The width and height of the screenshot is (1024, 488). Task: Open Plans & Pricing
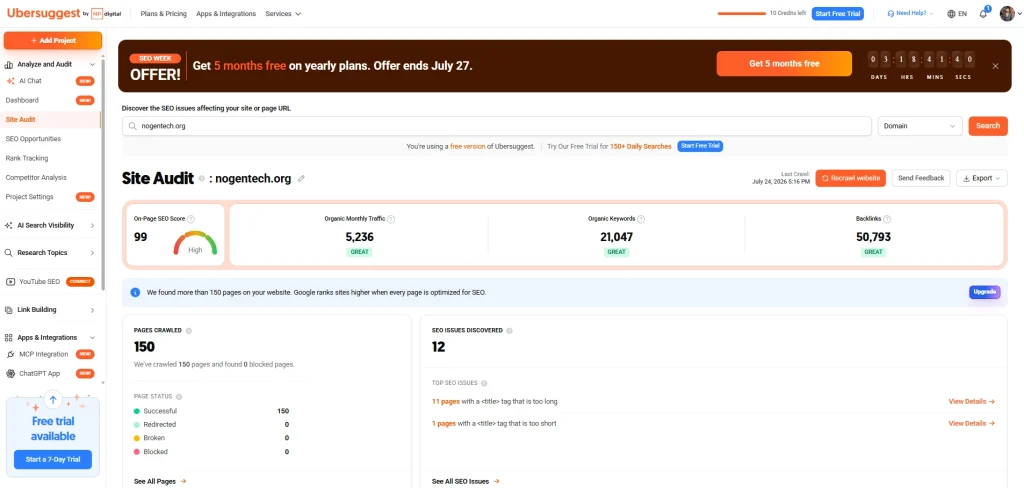pos(163,14)
